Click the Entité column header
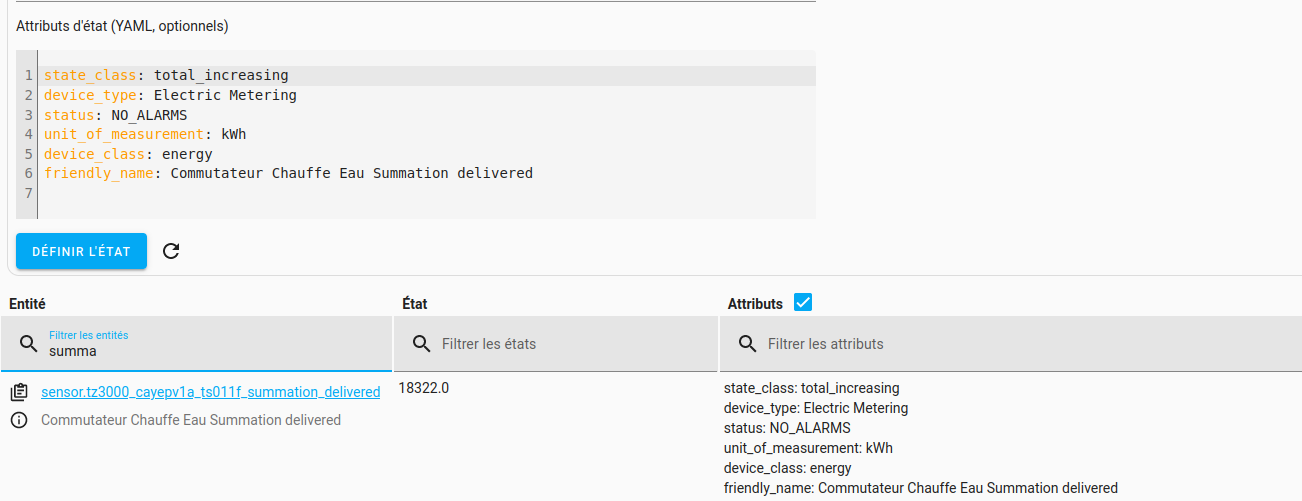Viewport: 1302px width, 501px height. [28, 303]
